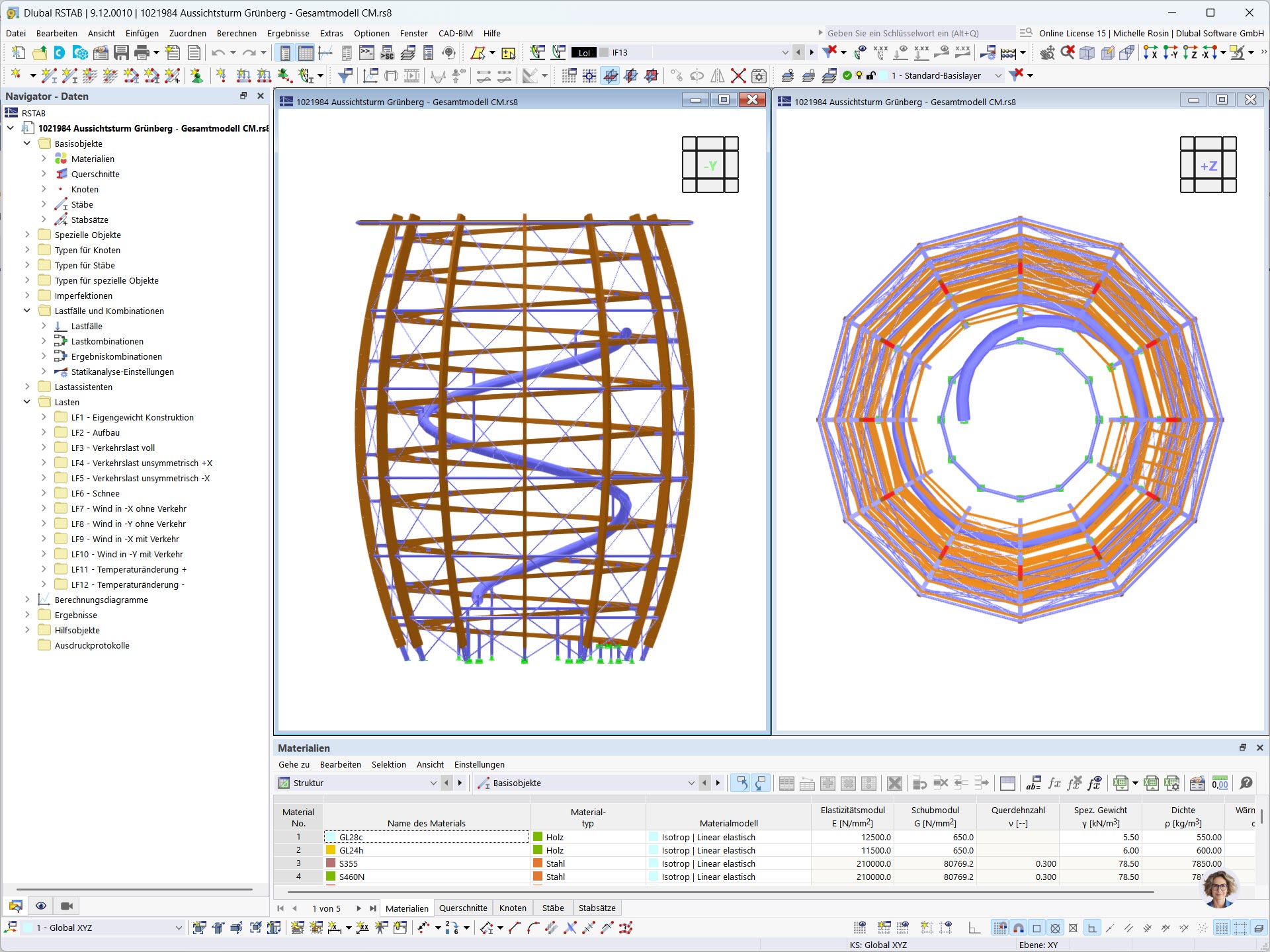Expand the Ergebnisse folder in the navigator
Screen dimensions: 1270x952
tap(26, 615)
